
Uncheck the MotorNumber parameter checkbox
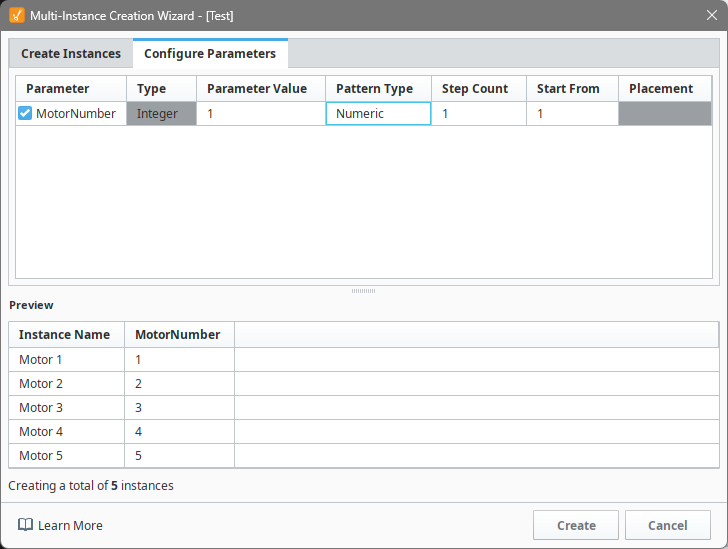25,114
